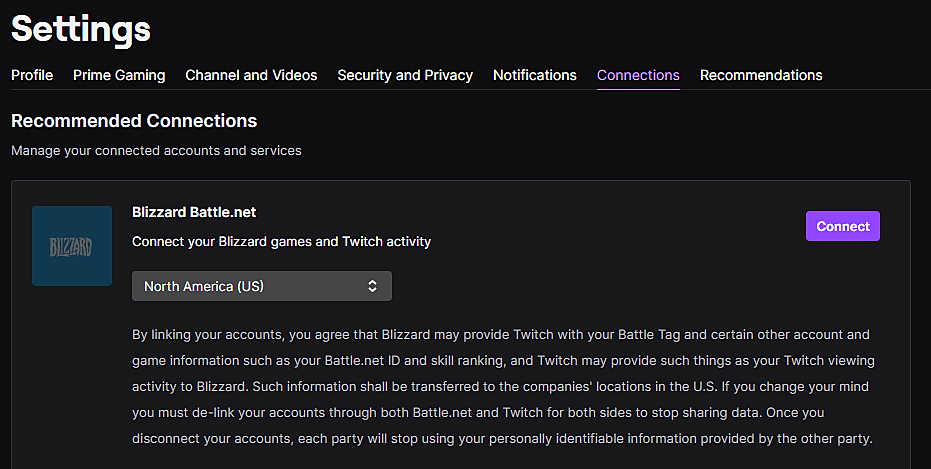Image resolution: width=931 pixels, height=469 pixels.
Task: Go to Channel and Videos tab
Action: pos(251,75)
